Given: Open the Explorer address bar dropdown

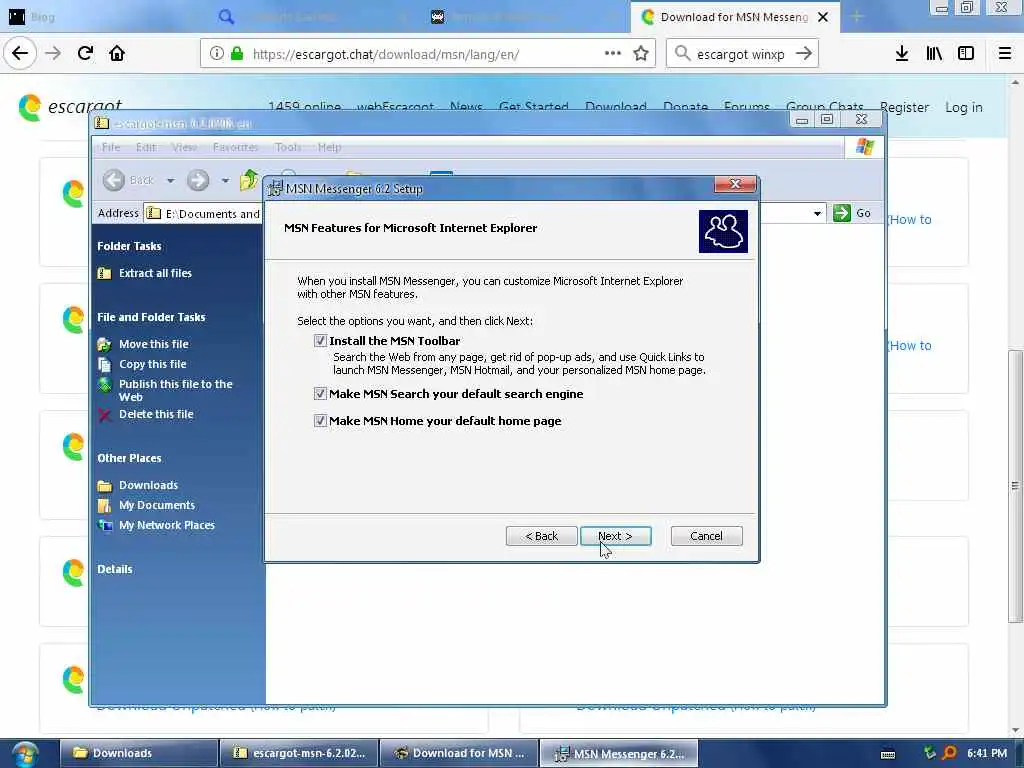Looking at the screenshot, I should point(817,214).
